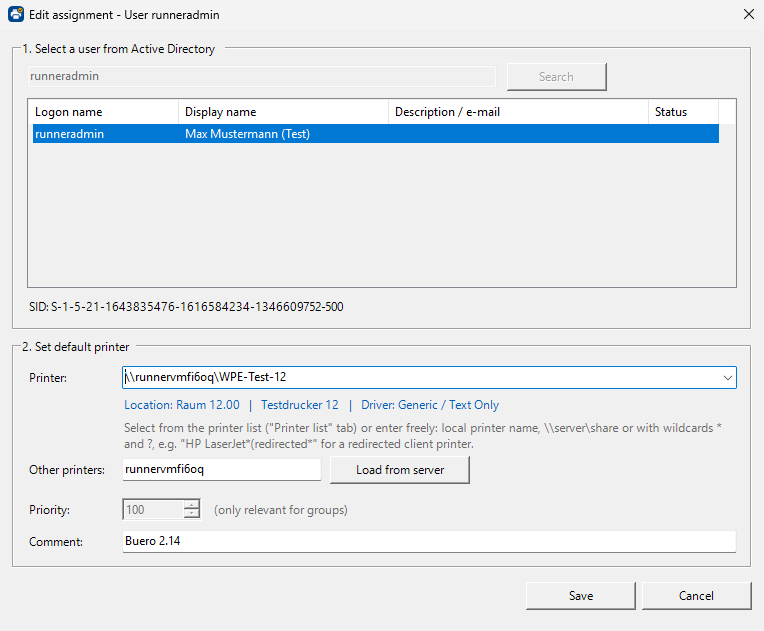Viewport: 764px width, 631px height.
Task: Increase Priority with the up spinner arrow
Action: tap(191, 505)
